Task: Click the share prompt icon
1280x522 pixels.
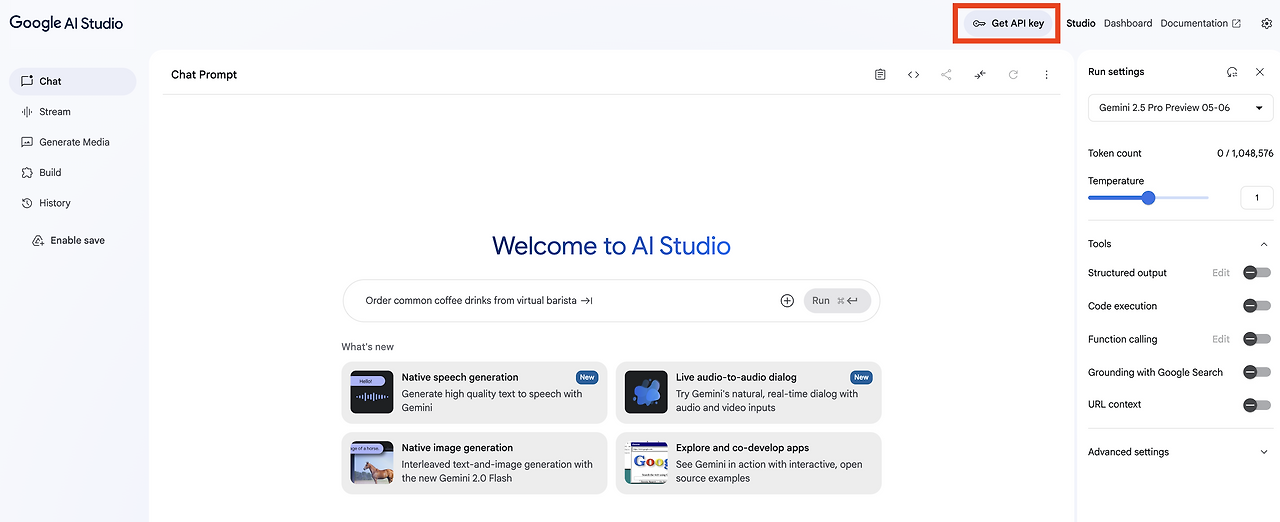Action: (x=946, y=75)
